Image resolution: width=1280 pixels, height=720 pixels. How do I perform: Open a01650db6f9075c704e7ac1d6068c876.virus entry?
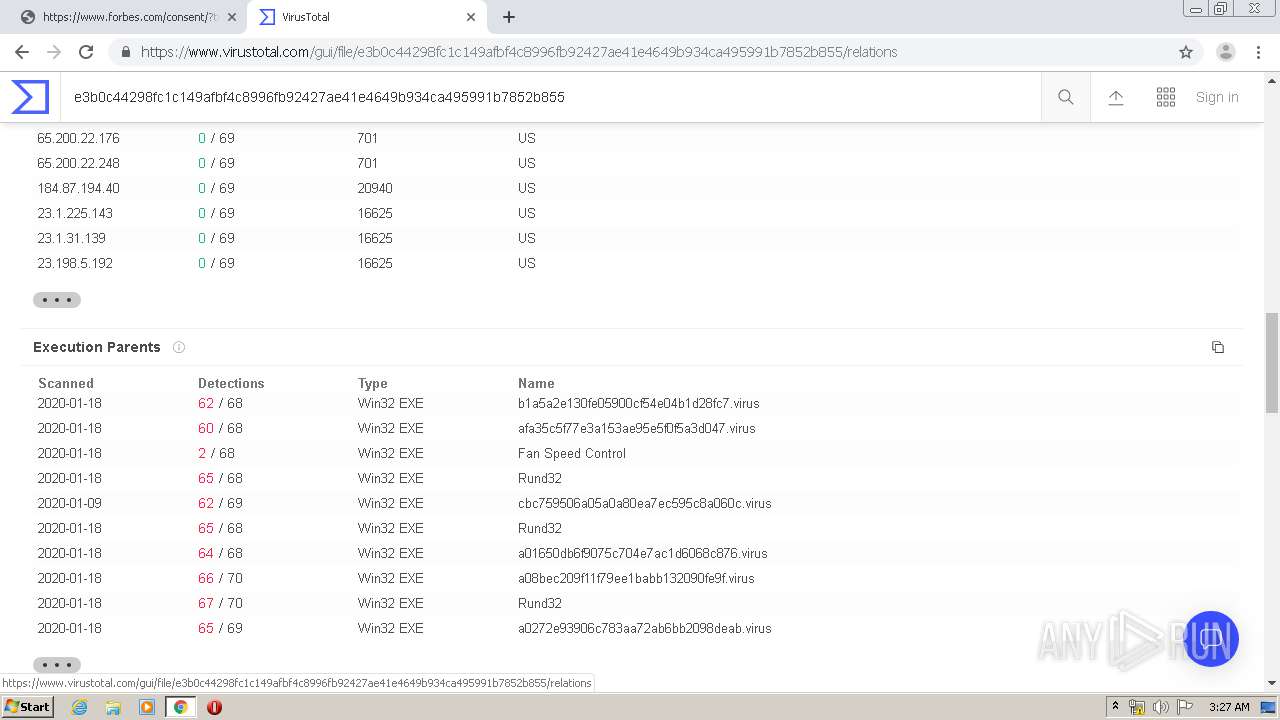[x=642, y=553]
